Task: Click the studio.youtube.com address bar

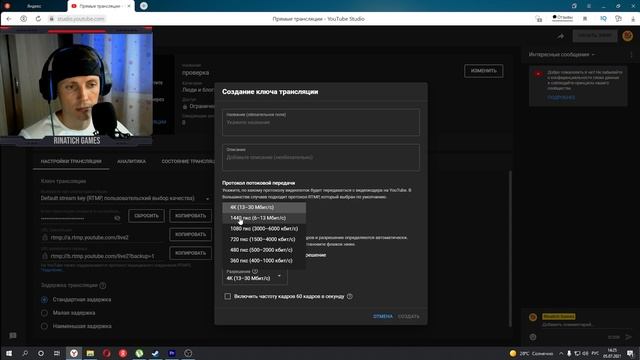Action: point(81,19)
